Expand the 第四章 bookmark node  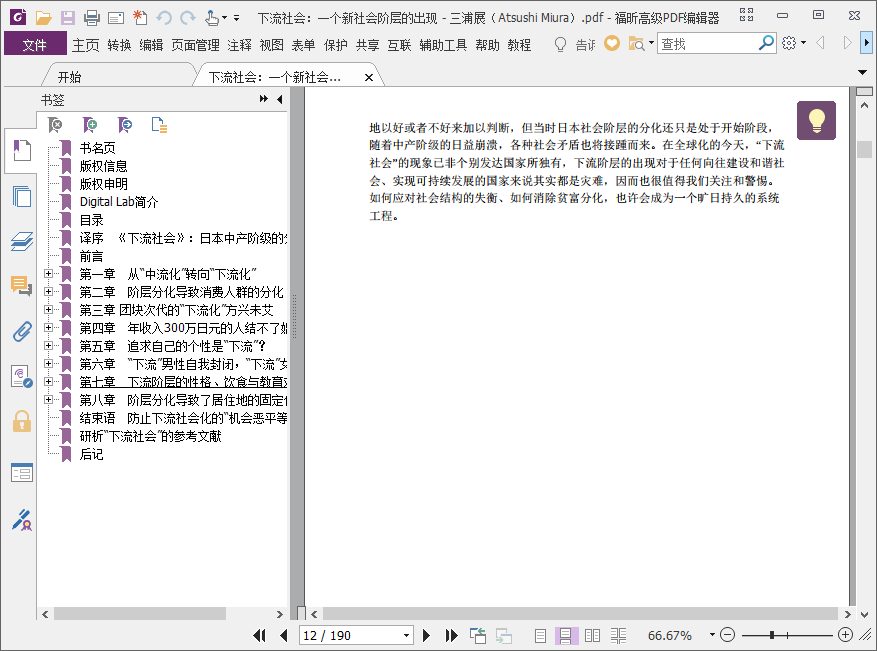tap(49, 327)
